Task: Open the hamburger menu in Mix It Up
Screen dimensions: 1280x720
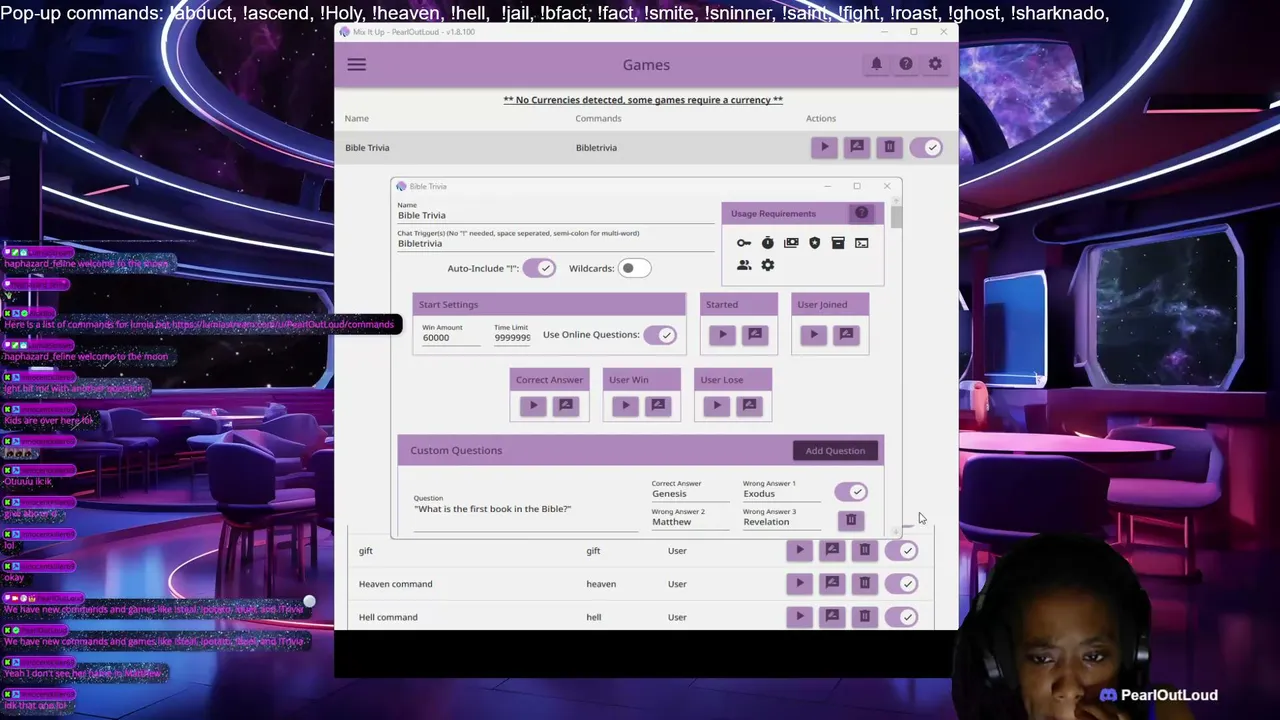Action: (x=357, y=65)
